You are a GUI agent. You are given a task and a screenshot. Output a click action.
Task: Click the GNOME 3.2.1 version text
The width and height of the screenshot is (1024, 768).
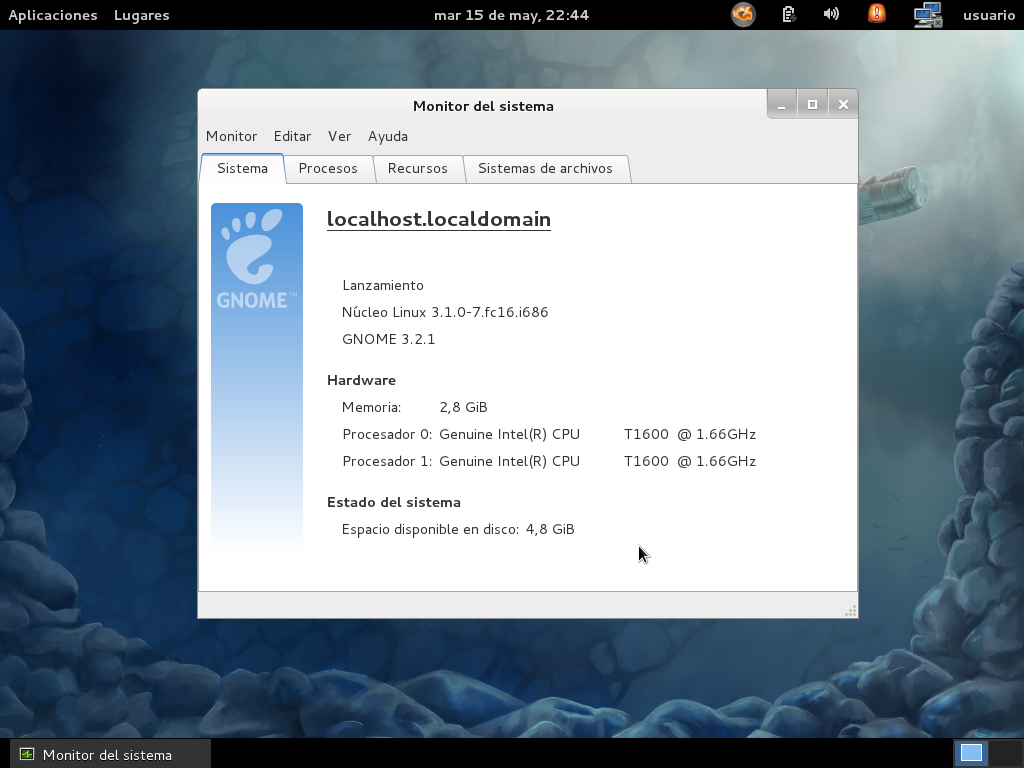389,339
